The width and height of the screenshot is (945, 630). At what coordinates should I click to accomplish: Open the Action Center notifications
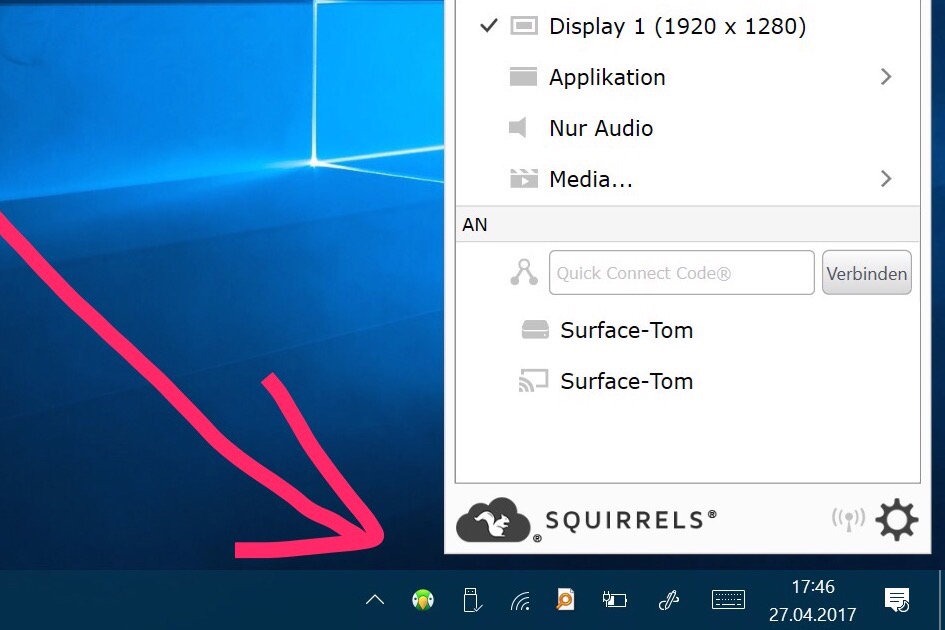tap(897, 600)
